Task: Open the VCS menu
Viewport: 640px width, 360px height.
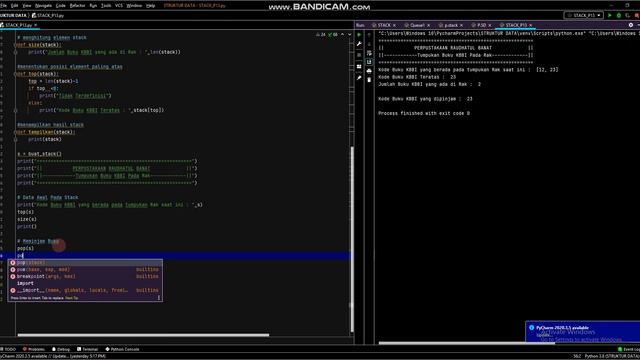Action: tap(119, 6)
